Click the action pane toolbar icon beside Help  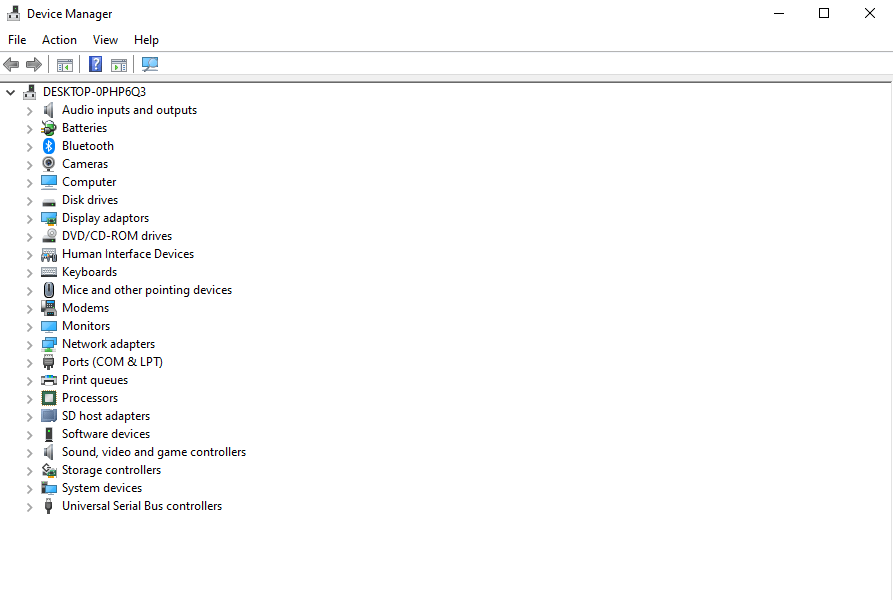(119, 64)
